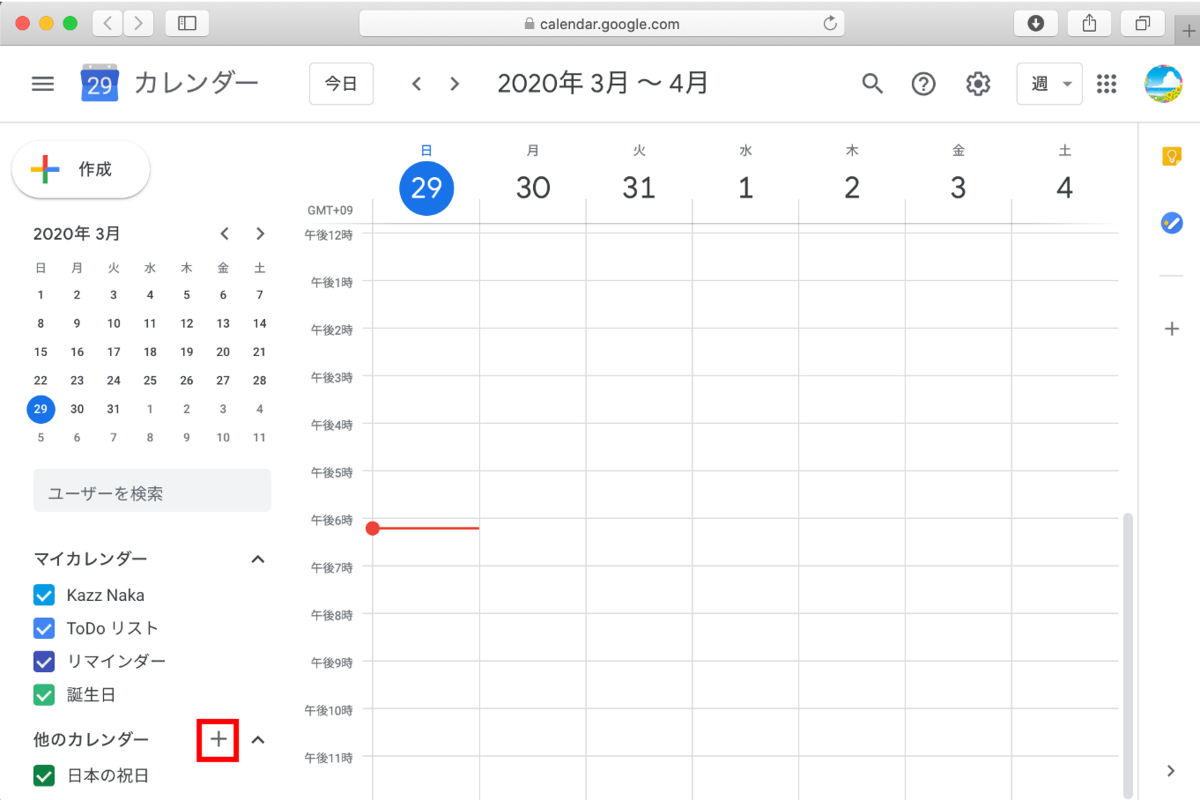Open the Google apps grid icon
Image resolution: width=1200 pixels, height=800 pixels.
tap(1105, 83)
